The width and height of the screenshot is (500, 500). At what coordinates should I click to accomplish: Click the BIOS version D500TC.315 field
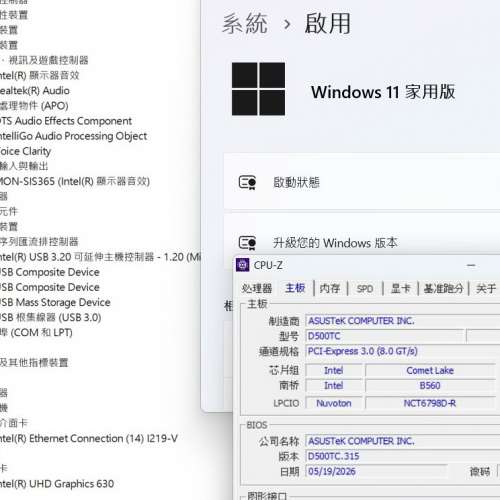click(403, 456)
